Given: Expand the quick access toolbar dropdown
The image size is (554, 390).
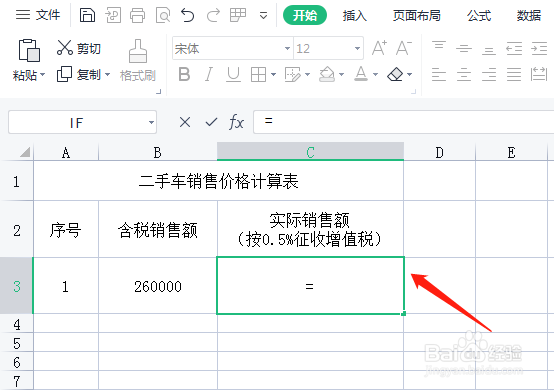Looking at the screenshot, I should coord(263,16).
